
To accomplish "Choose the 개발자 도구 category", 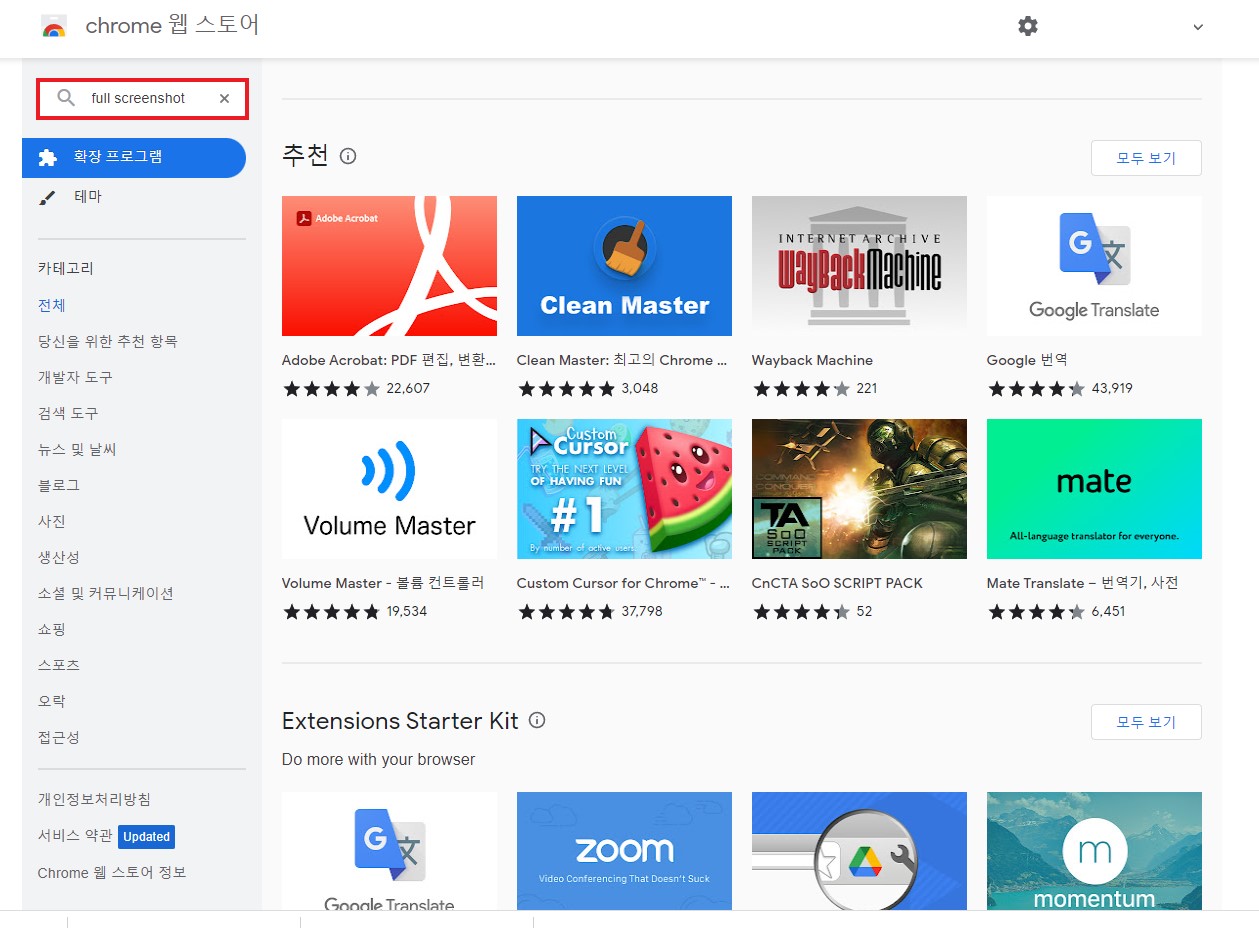I will pos(75,377).
